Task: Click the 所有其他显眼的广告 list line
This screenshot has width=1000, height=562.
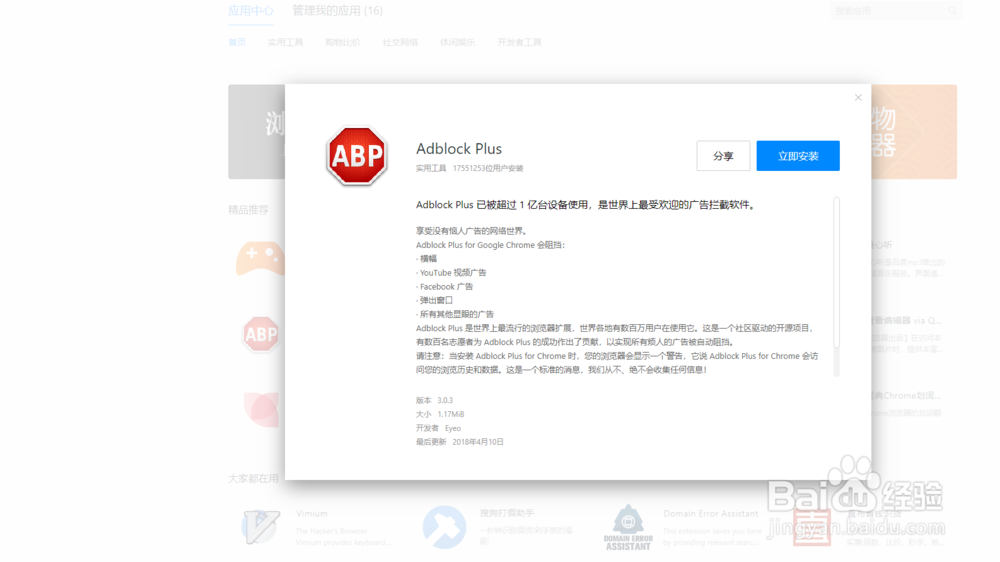Action: click(x=455, y=314)
